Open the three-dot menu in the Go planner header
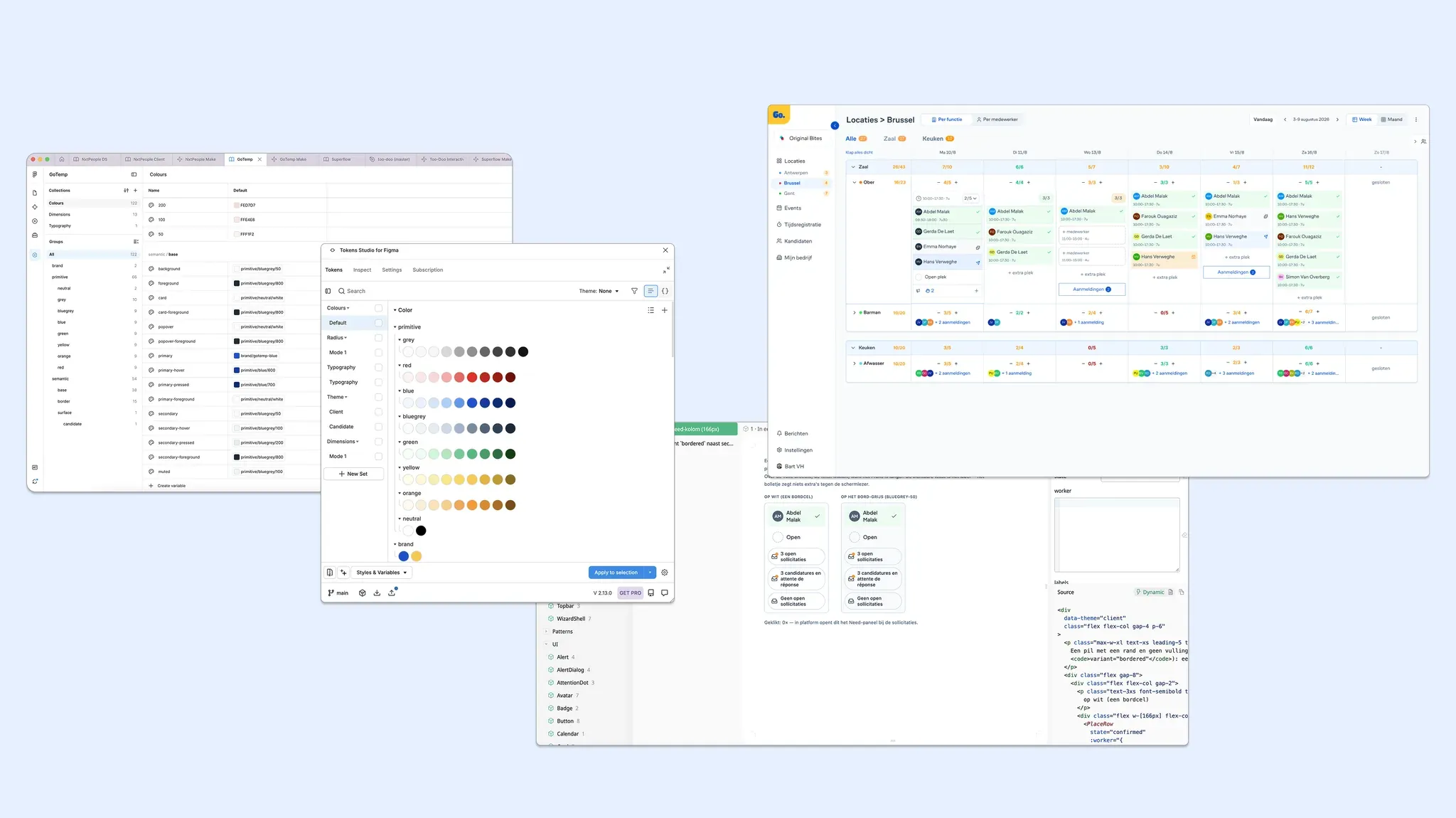Image resolution: width=1456 pixels, height=818 pixels. pyautogui.click(x=1416, y=119)
